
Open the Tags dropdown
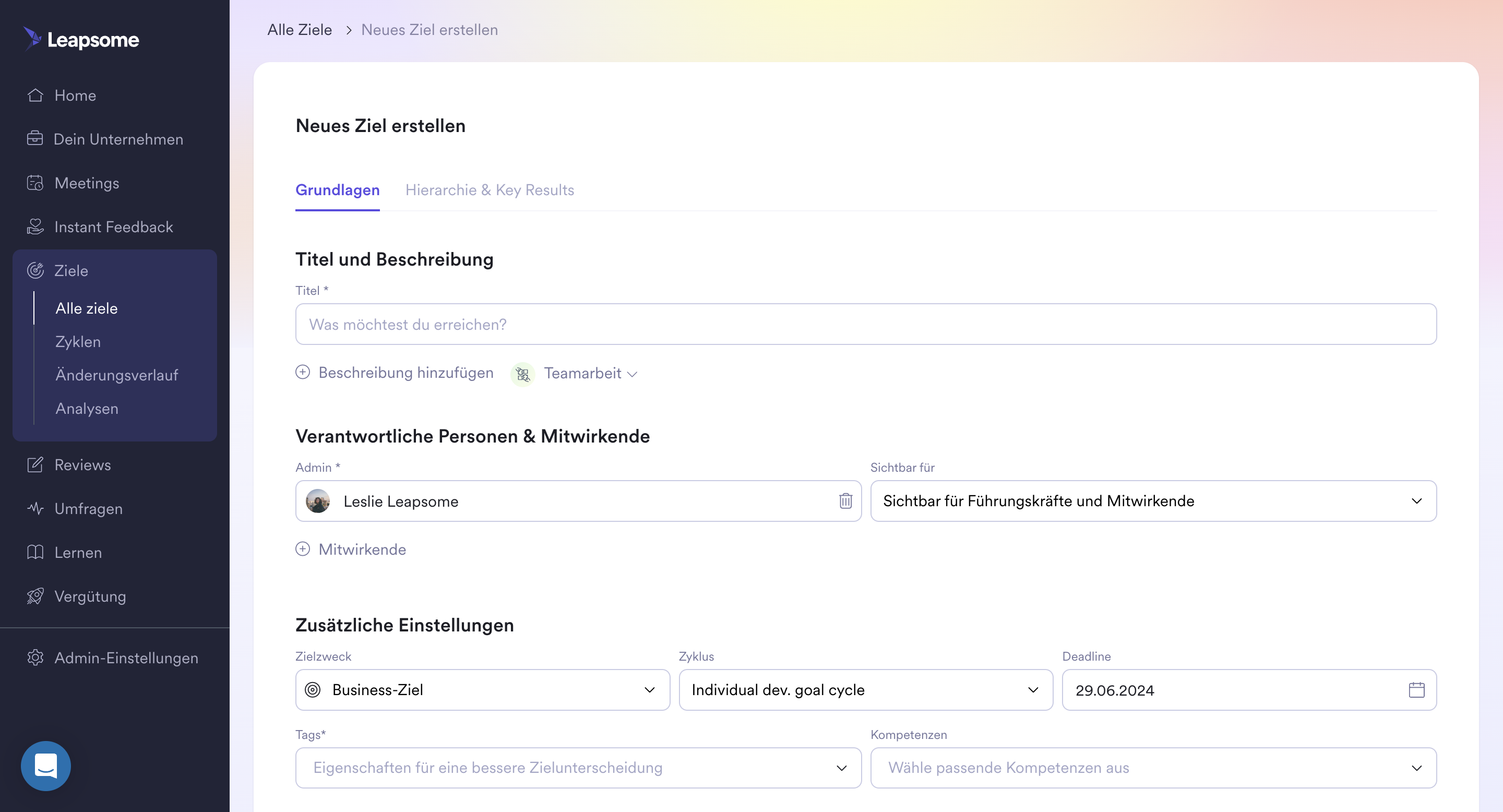[x=578, y=768]
